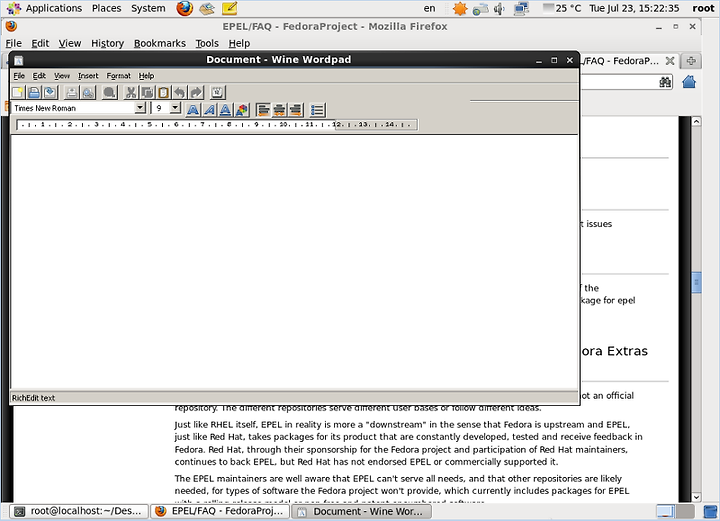This screenshot has height=521, width=720.
Task: Click the Find icon in Wordpad toolbar
Action: point(109,92)
